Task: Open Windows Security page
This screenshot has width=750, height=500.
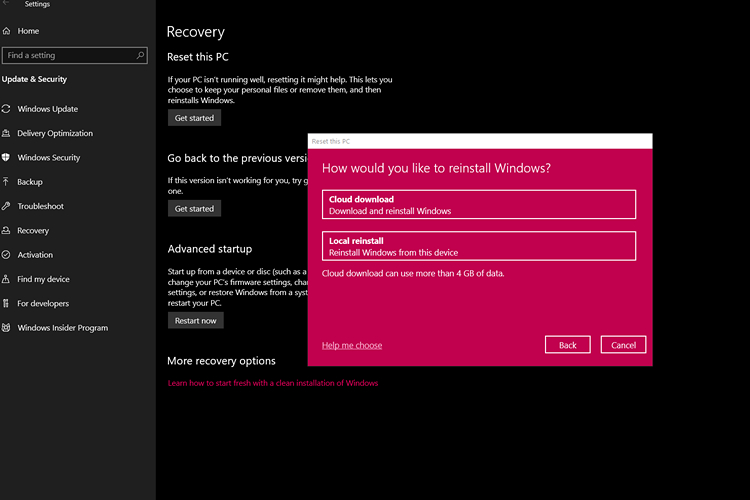Action: point(49,157)
